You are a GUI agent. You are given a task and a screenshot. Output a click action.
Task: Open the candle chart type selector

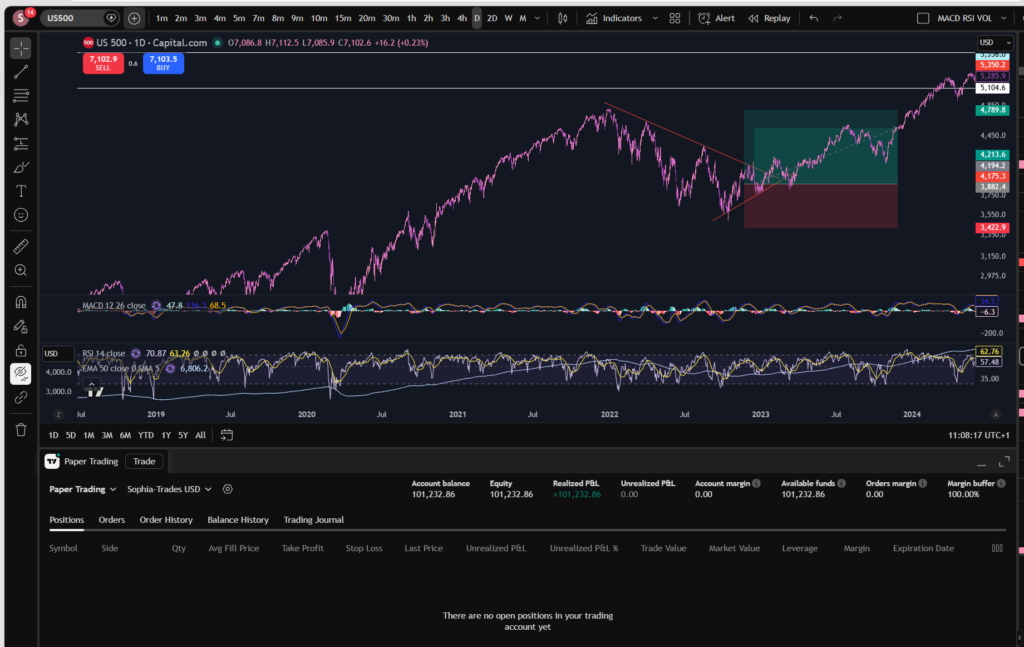click(x=562, y=18)
